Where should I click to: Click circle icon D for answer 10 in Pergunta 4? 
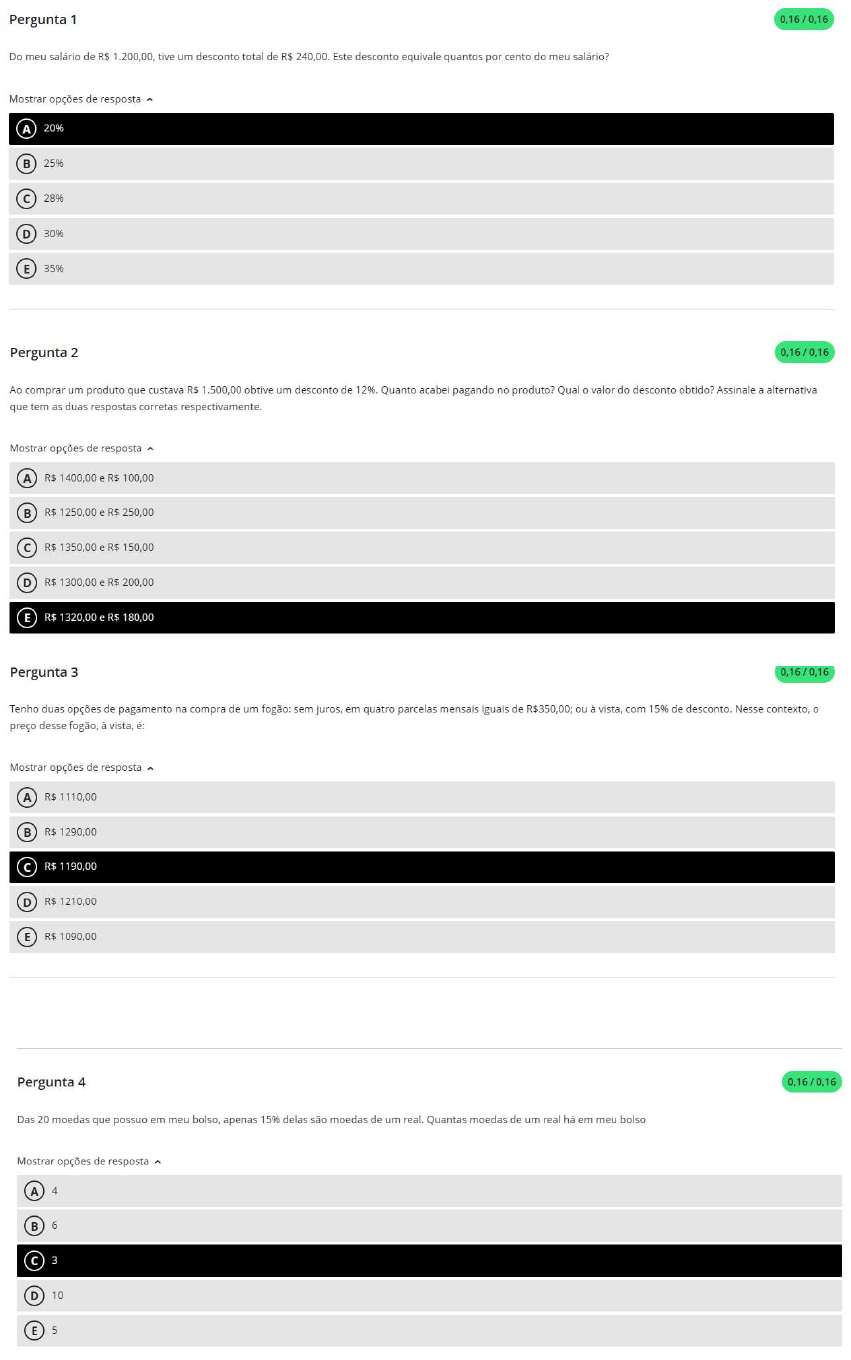pyautogui.click(x=36, y=1295)
